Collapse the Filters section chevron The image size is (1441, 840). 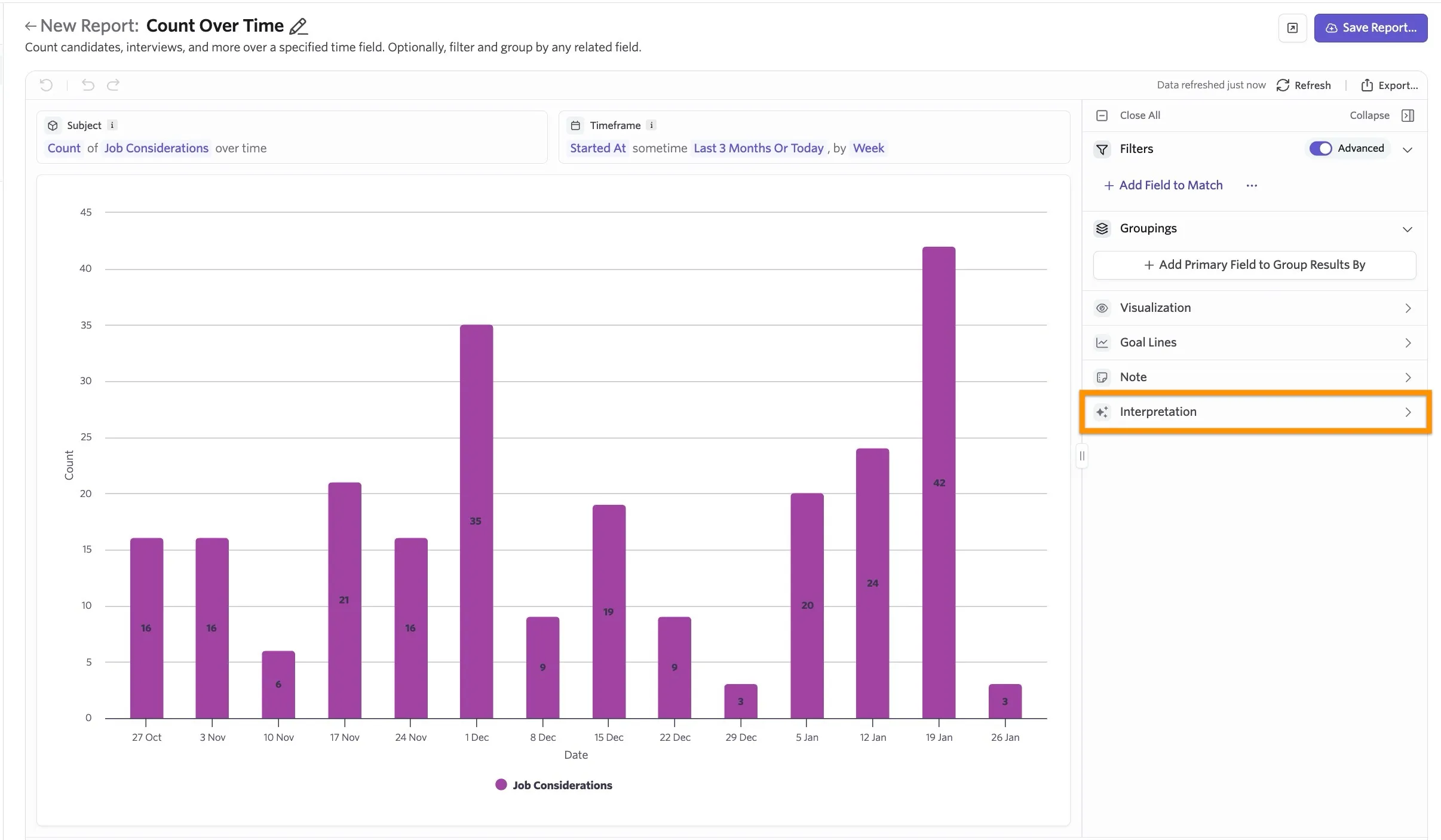tap(1408, 149)
